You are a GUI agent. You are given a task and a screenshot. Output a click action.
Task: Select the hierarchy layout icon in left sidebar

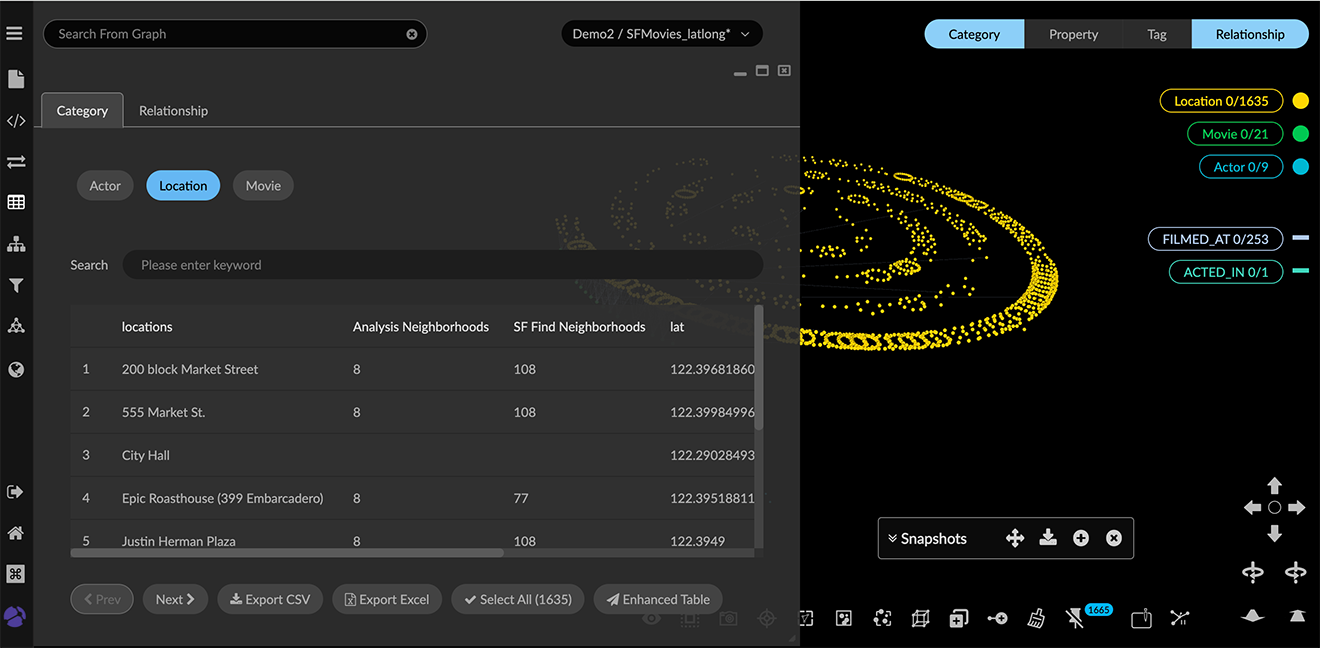pyautogui.click(x=16, y=243)
